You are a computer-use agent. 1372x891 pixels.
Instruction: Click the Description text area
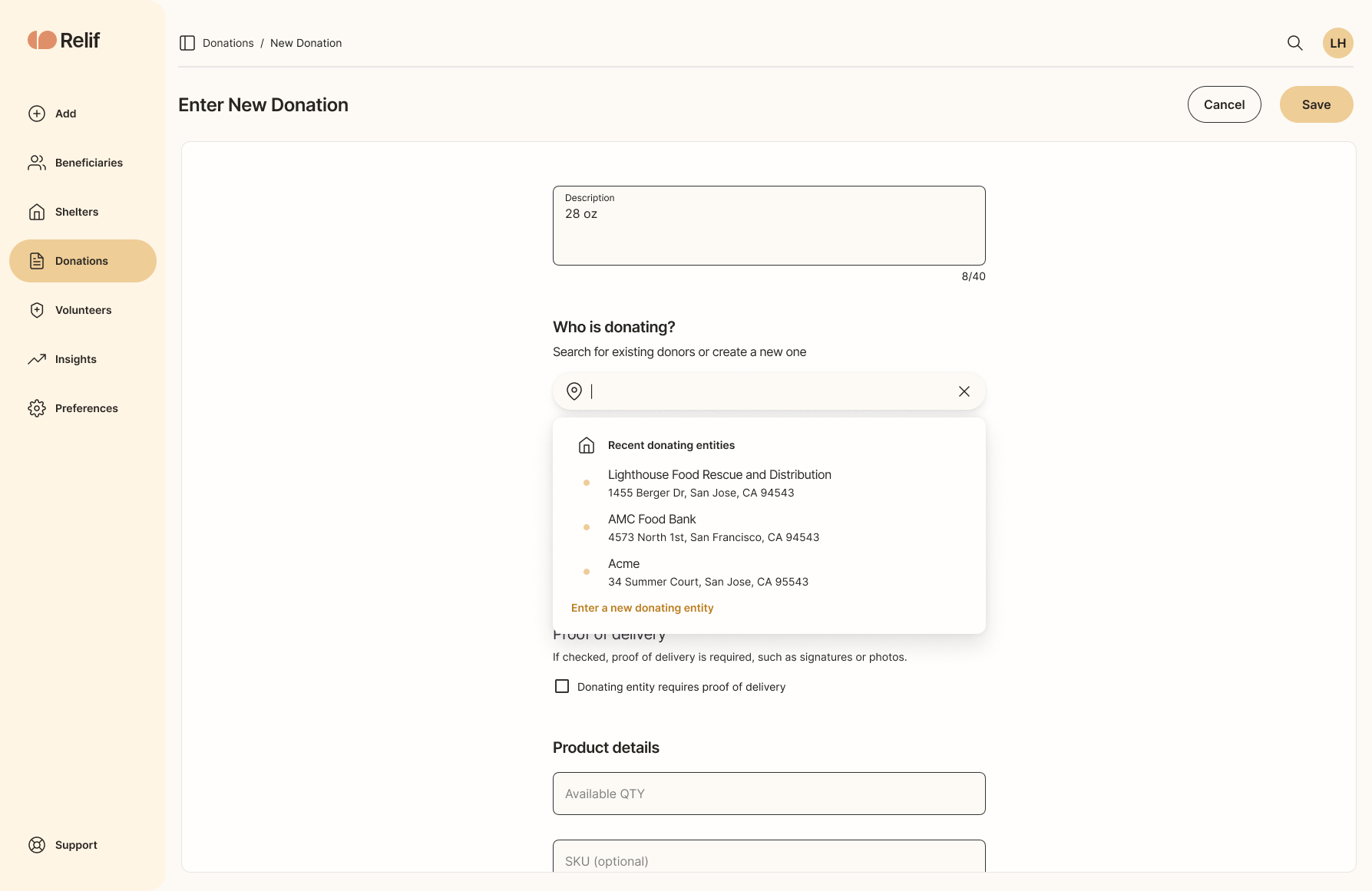tap(769, 226)
